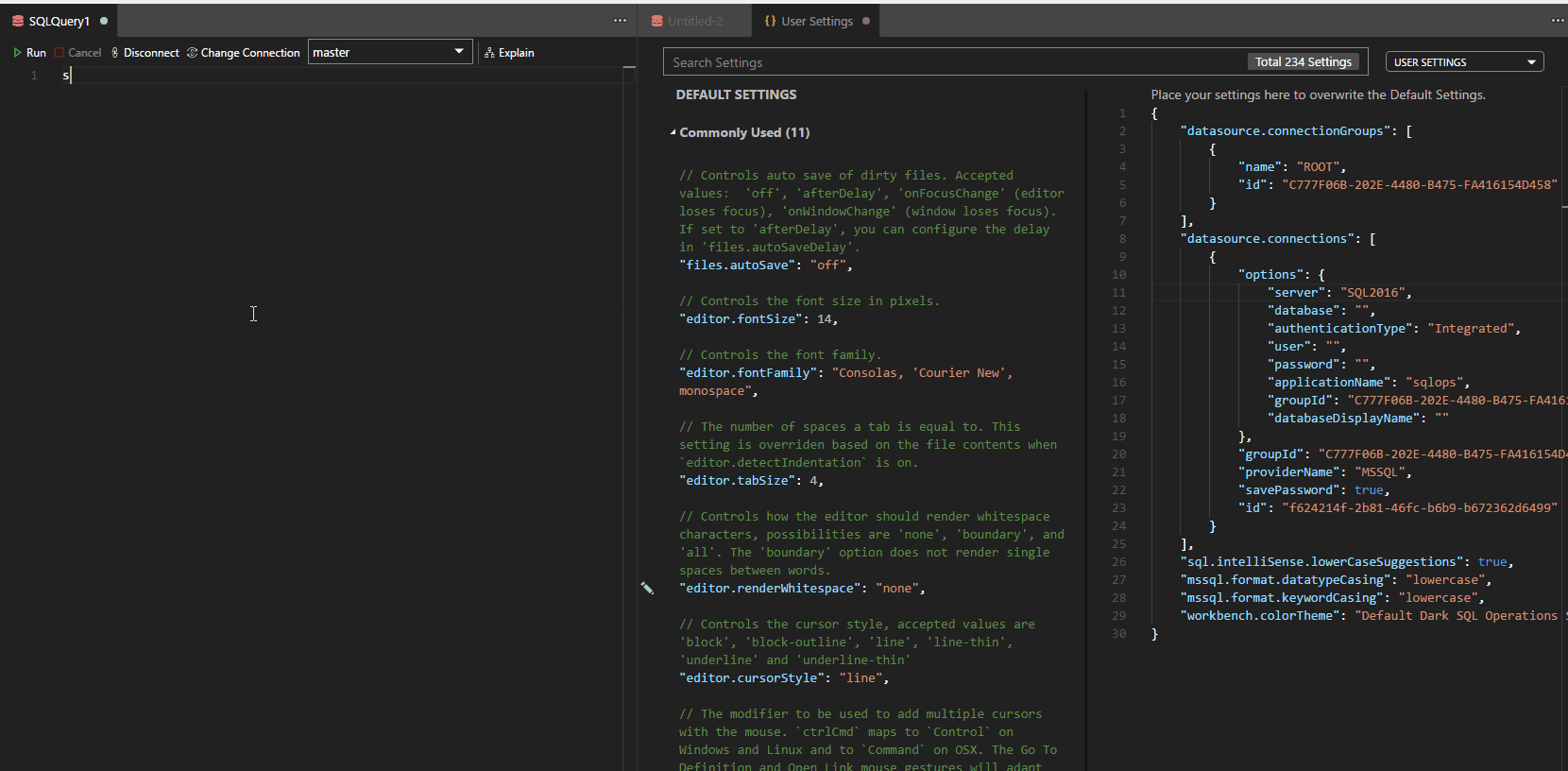Collapse the Commonly Used section

[x=673, y=132]
